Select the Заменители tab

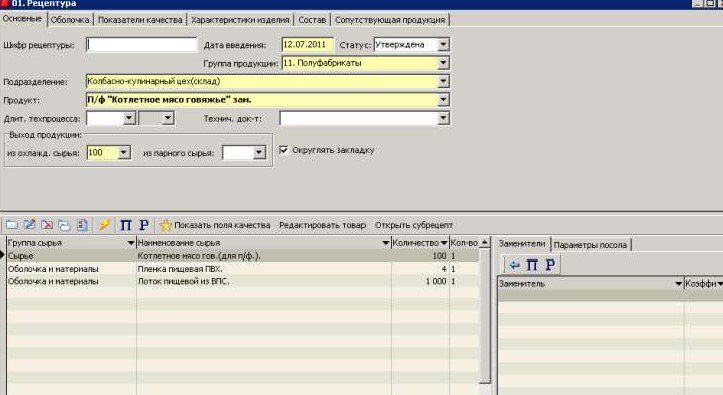[522, 244]
